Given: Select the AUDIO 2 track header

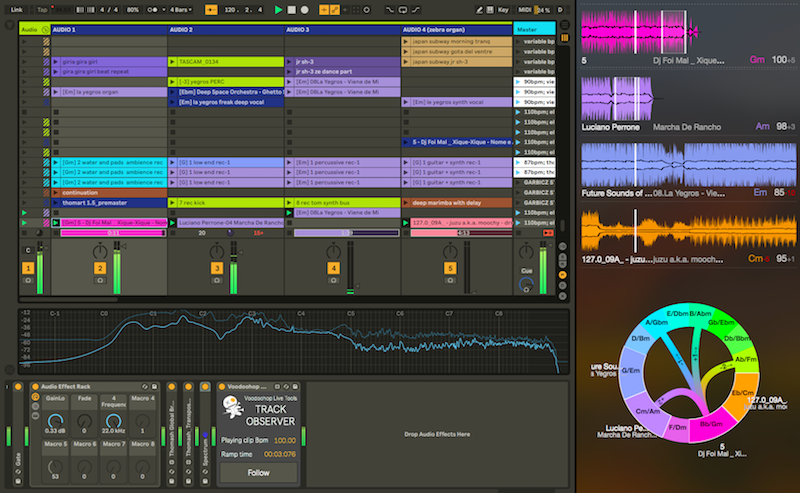Looking at the screenshot, I should tap(226, 30).
